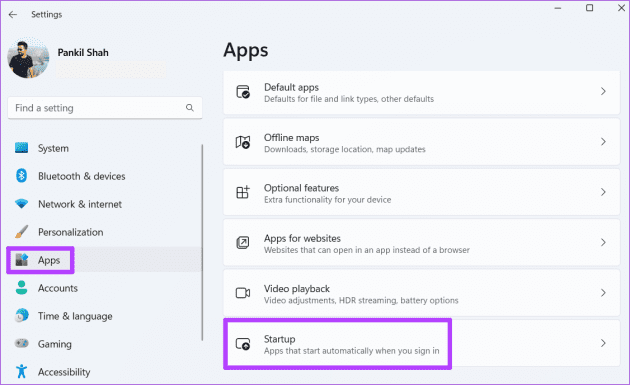Open Personalization category
Image resolution: width=630 pixels, height=385 pixels.
71,232
